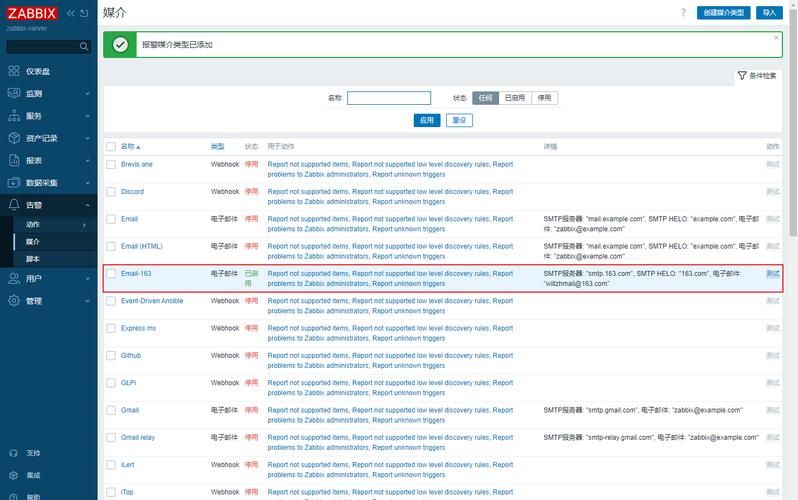This screenshot has width=798, height=500.
Task: Tick the Event-Driven Ansible row checkbox
Action: coord(111,301)
